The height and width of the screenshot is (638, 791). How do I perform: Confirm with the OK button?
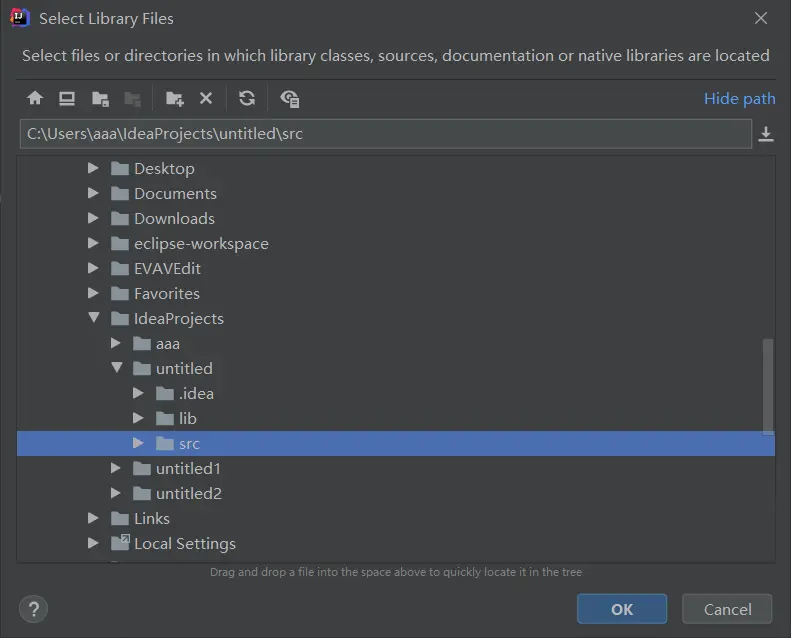pos(622,609)
